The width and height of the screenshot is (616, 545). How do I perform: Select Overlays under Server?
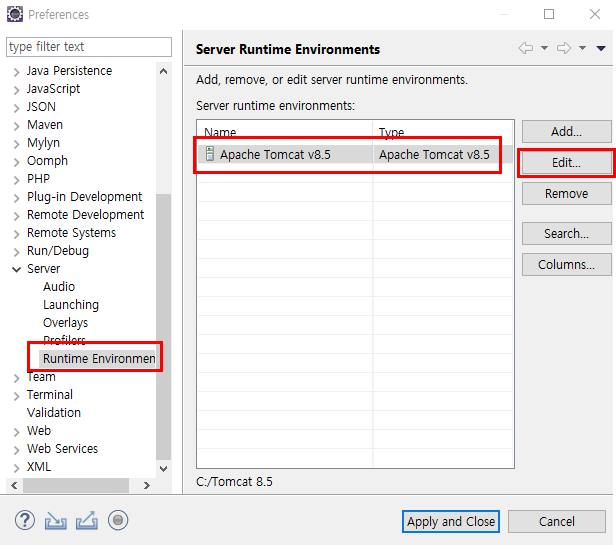point(66,323)
